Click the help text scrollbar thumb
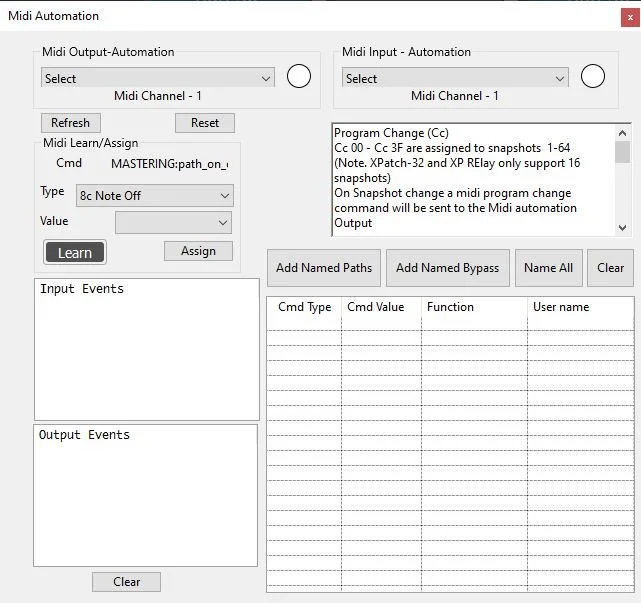This screenshot has height=603, width=641. [x=622, y=152]
